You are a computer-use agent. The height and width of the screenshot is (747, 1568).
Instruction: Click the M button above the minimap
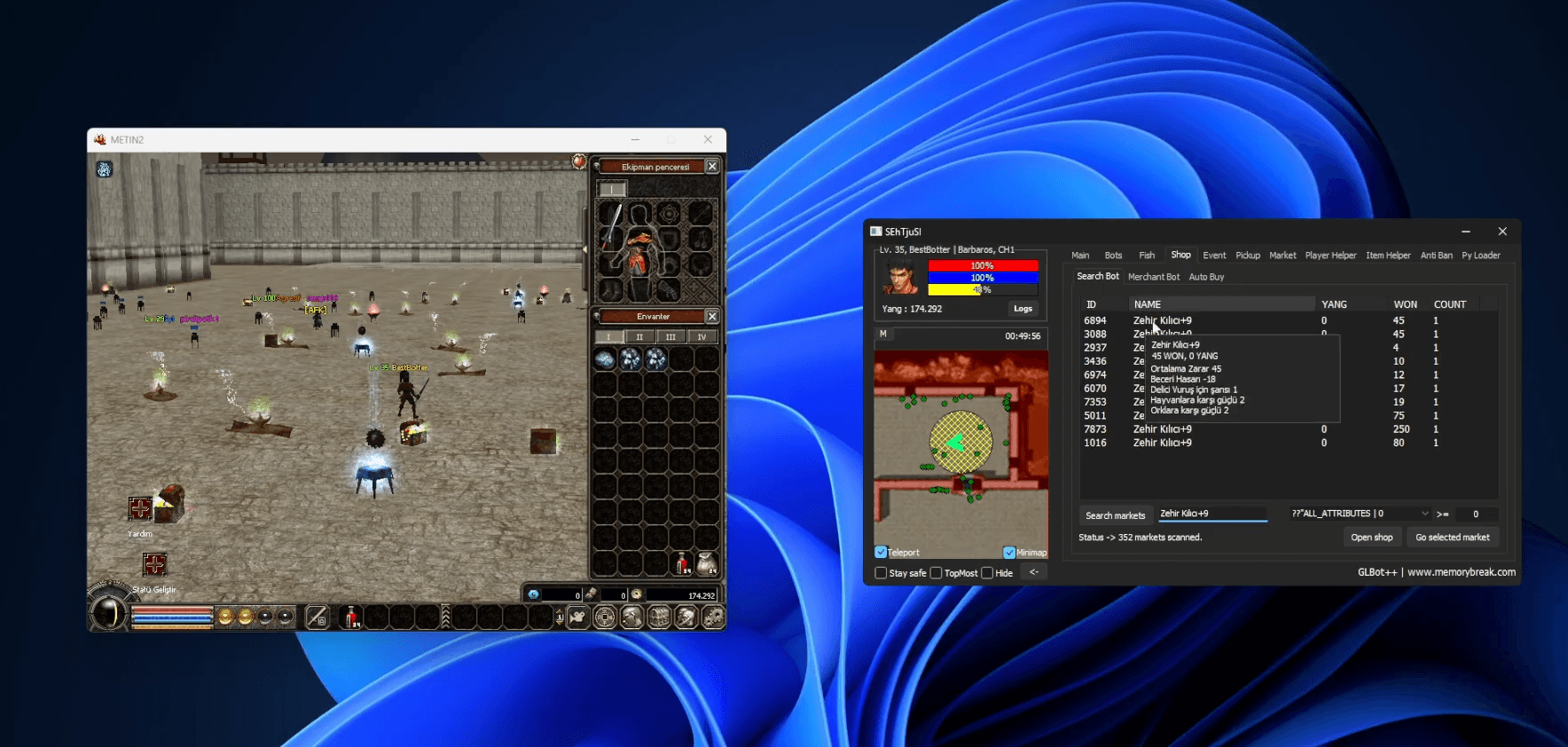coord(882,334)
